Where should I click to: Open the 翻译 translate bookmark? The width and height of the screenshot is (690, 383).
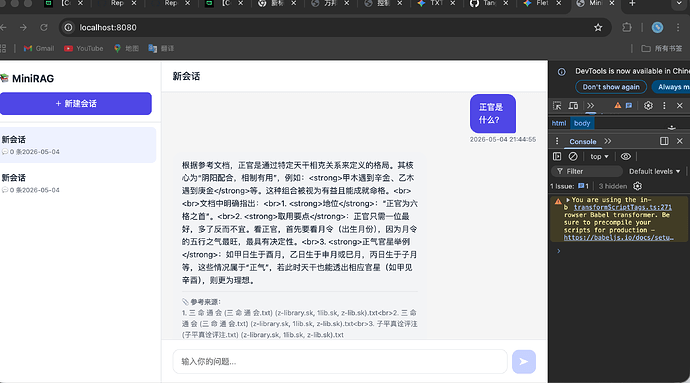[x=161, y=48]
